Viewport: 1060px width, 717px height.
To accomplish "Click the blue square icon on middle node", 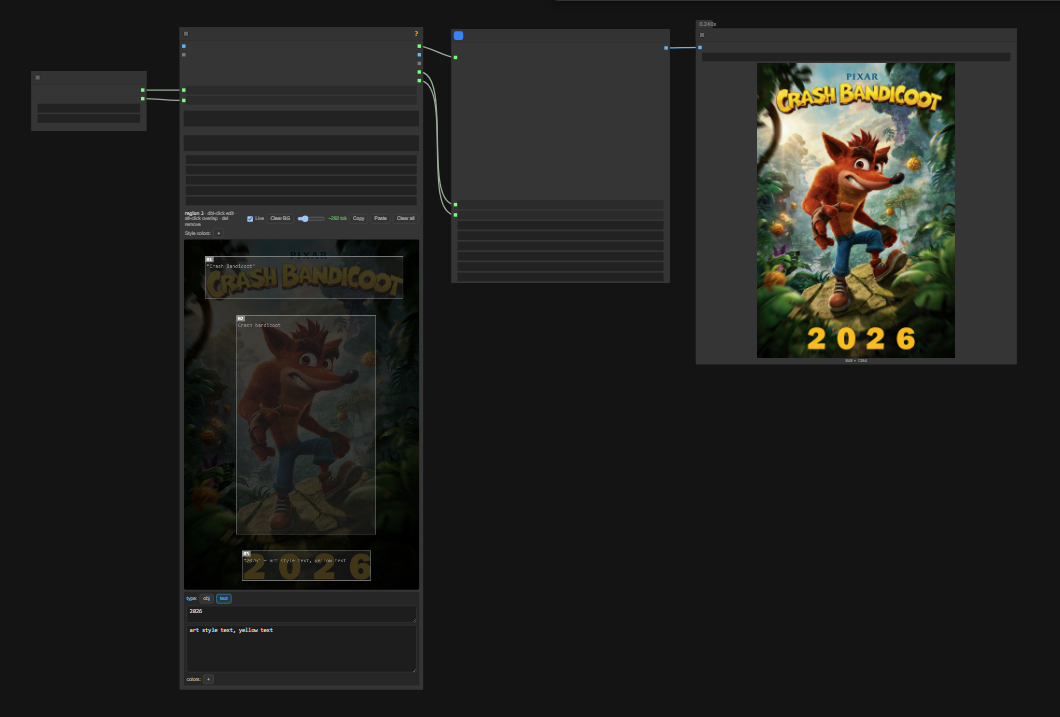I will coord(458,36).
